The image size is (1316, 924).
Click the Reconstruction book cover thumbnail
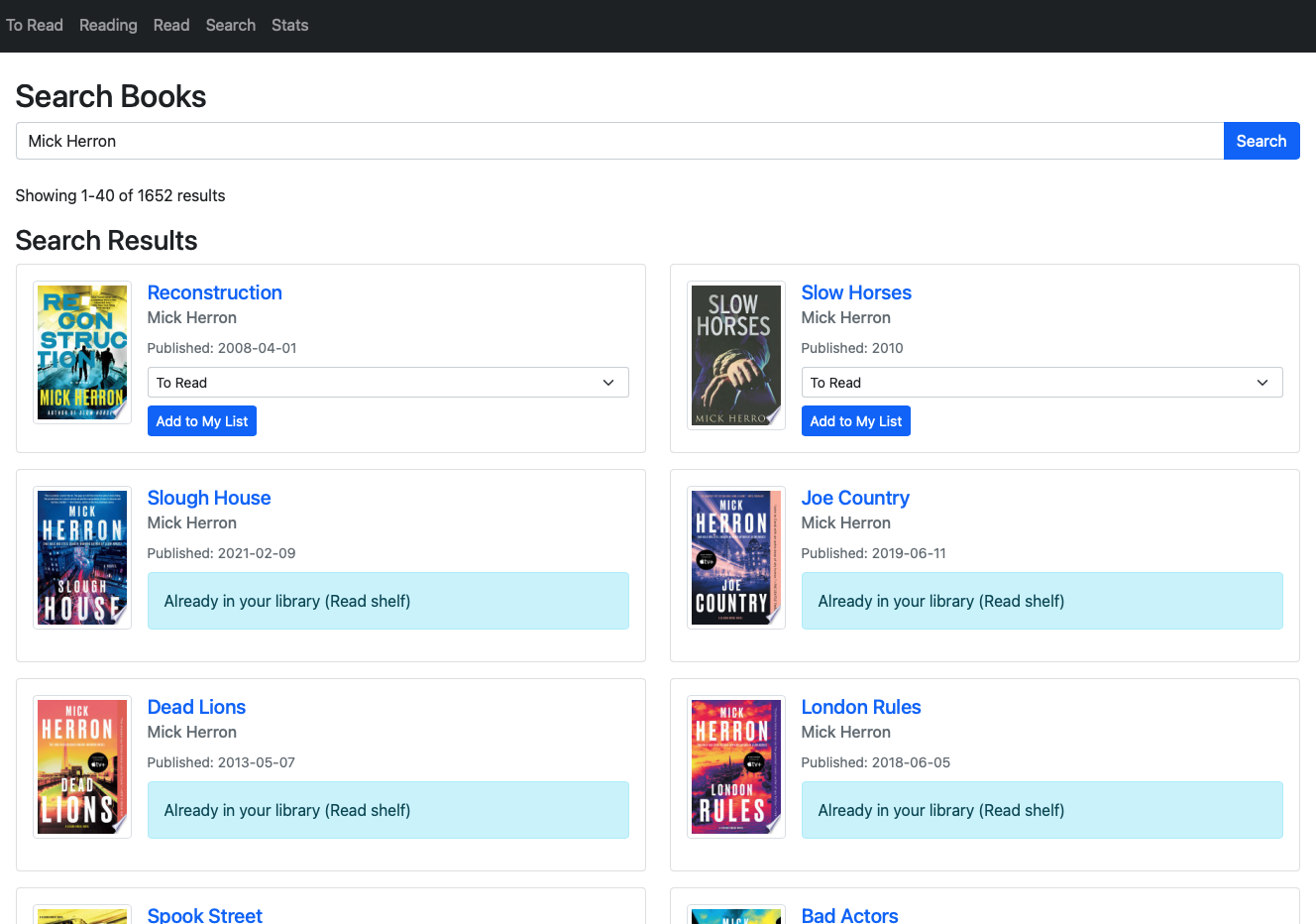coord(82,352)
